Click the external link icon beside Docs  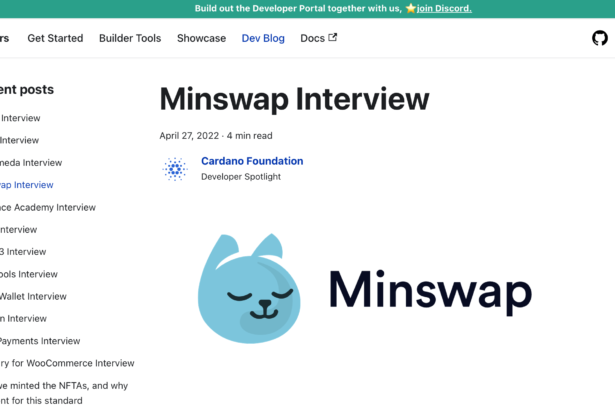click(x=333, y=38)
